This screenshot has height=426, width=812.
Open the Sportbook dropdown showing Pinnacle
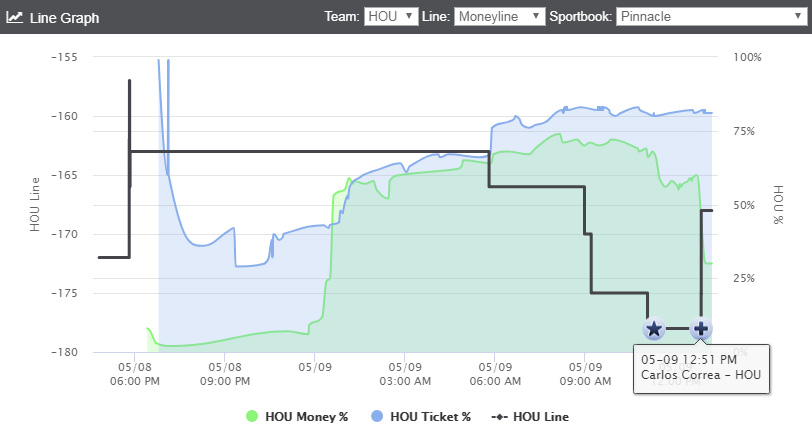711,17
